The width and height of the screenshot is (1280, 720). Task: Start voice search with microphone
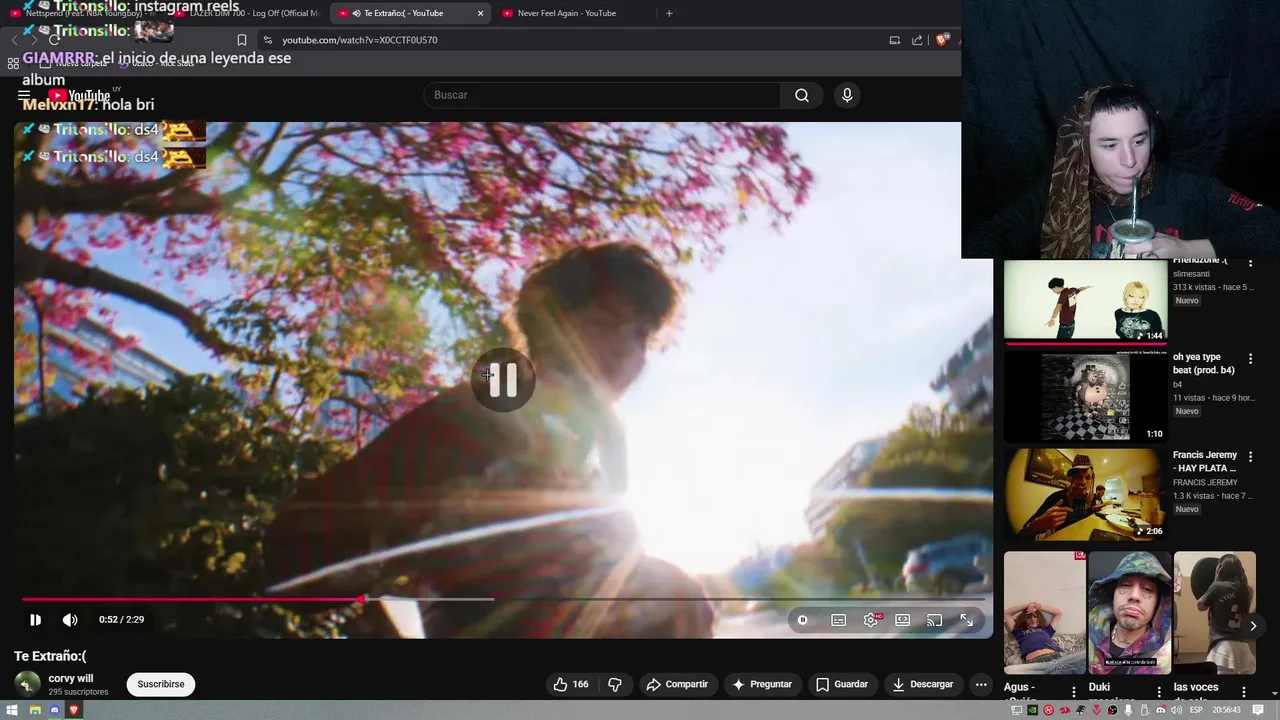(847, 95)
